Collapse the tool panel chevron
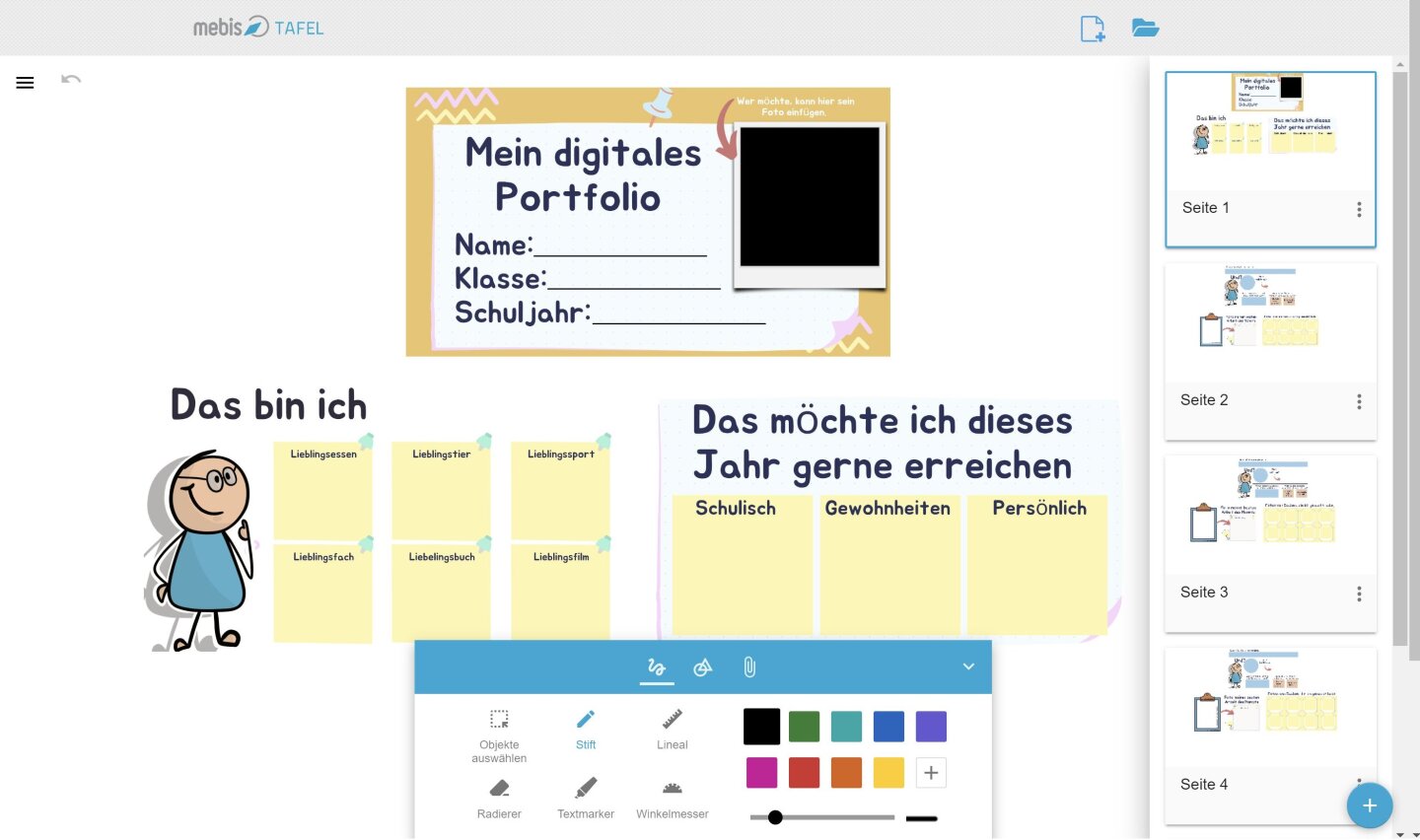The height and width of the screenshot is (840, 1420). [968, 666]
